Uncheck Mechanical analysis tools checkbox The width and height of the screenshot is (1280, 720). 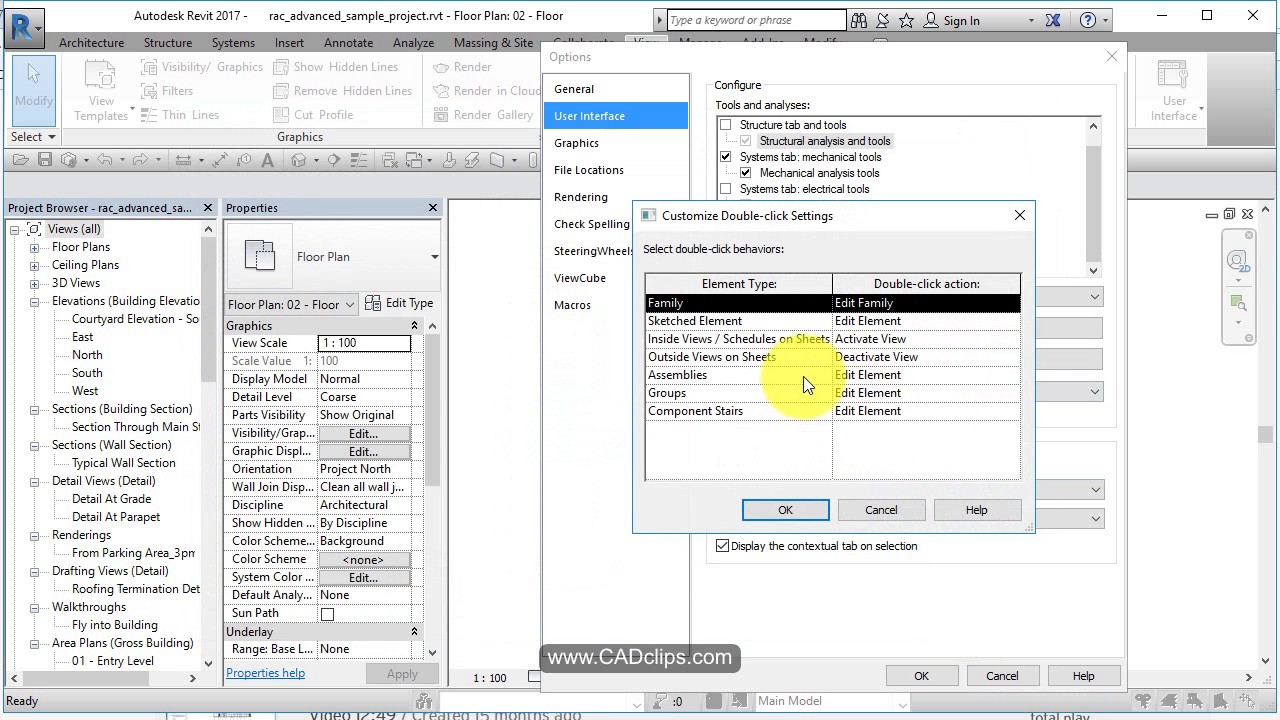tap(746, 173)
